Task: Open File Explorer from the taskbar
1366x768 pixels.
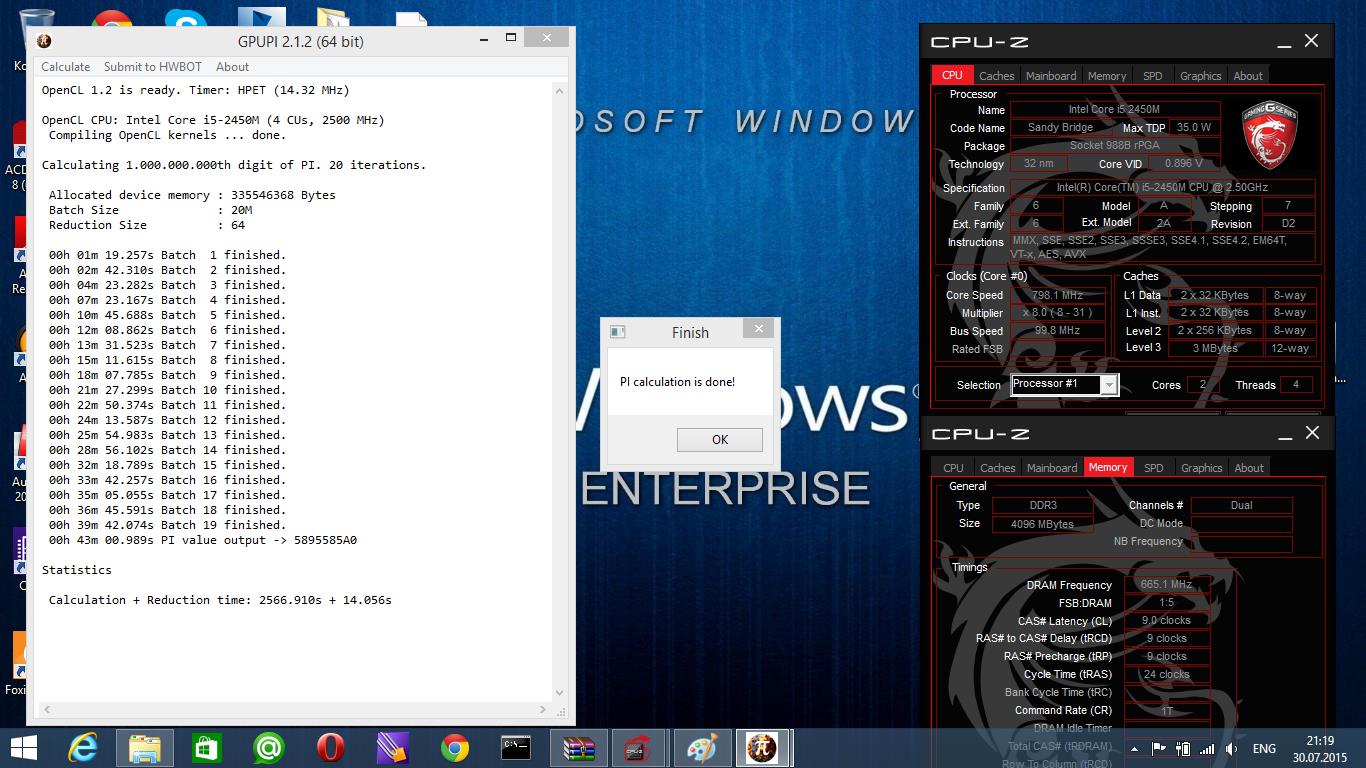Action: pyautogui.click(x=144, y=748)
